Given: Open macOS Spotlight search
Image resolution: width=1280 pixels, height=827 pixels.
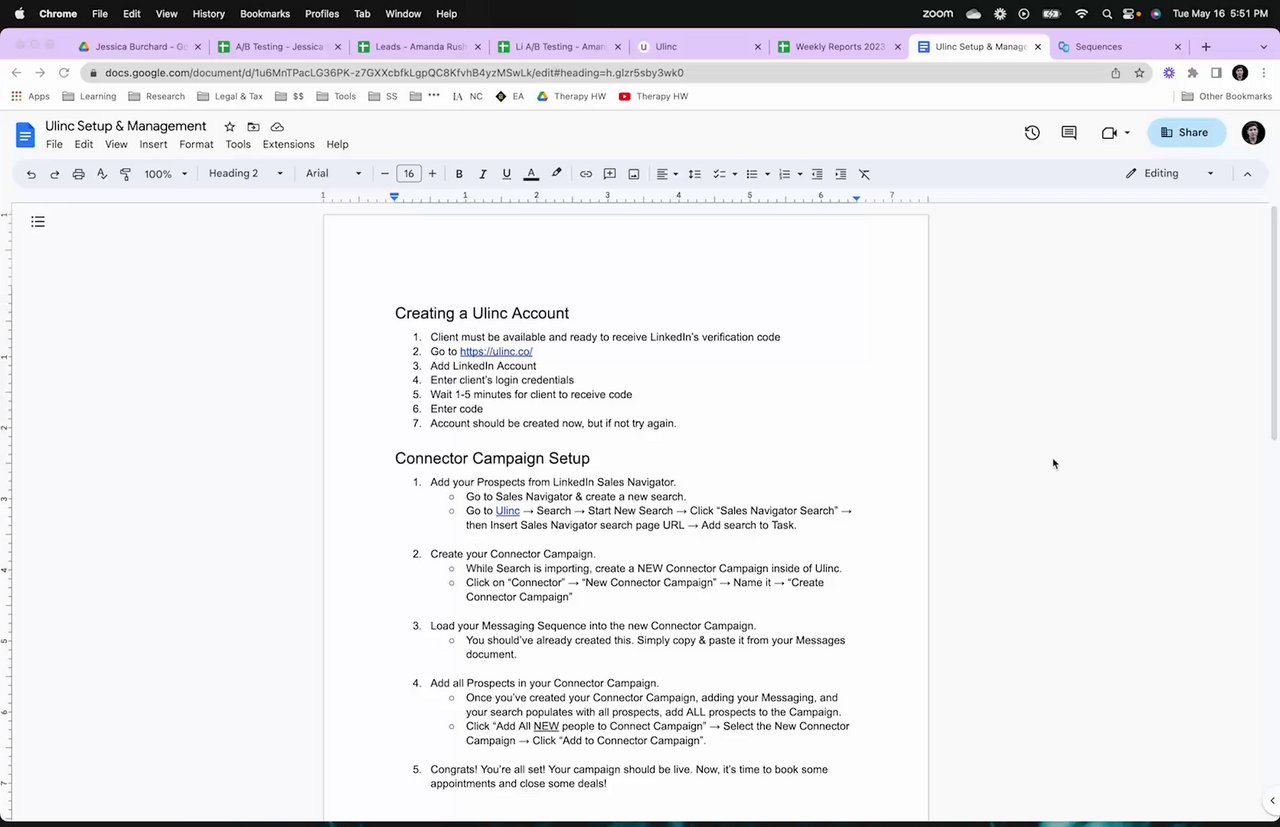Looking at the screenshot, I should point(1107,14).
